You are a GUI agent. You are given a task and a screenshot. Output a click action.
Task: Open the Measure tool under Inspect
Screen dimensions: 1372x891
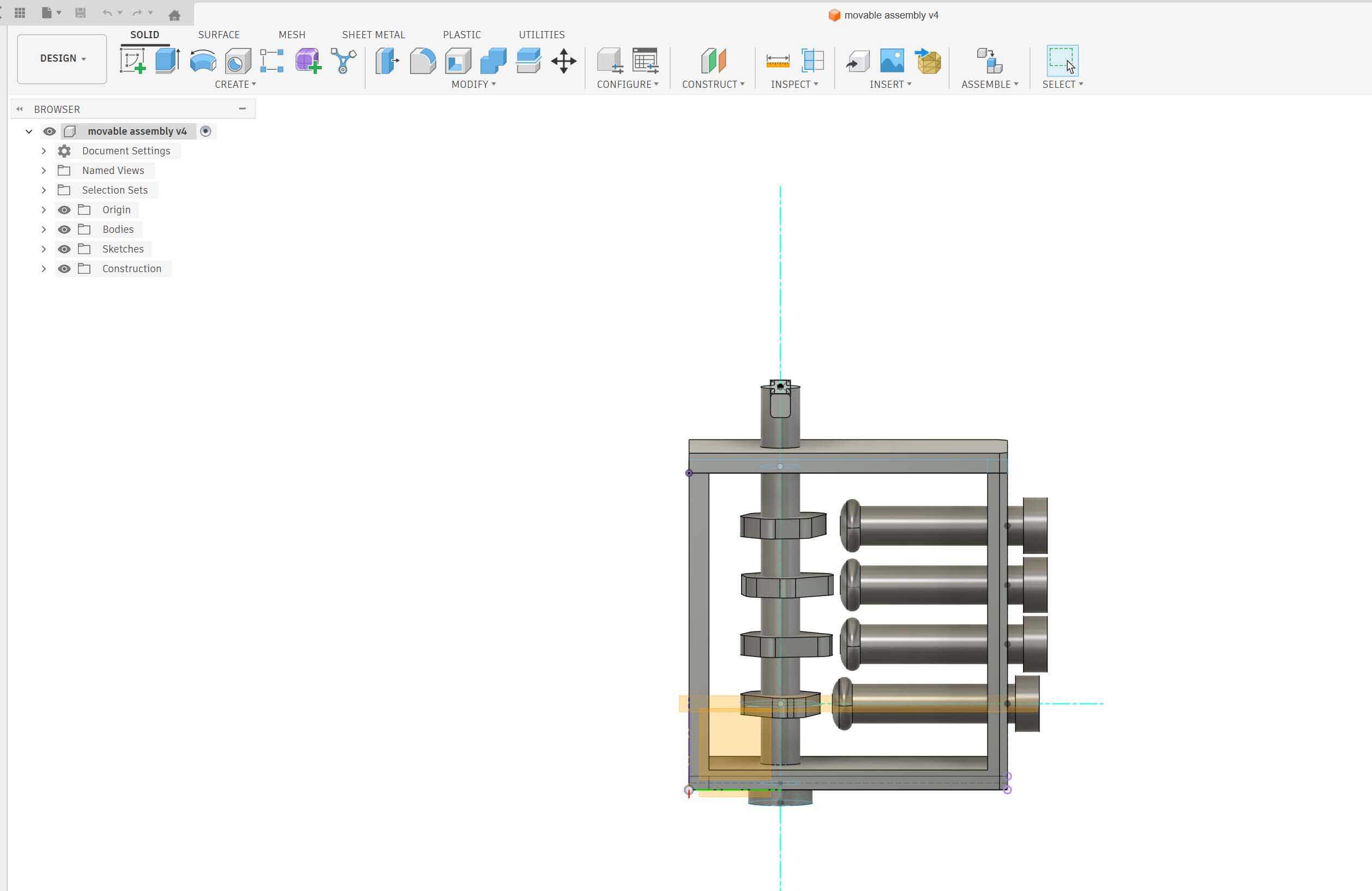(778, 61)
